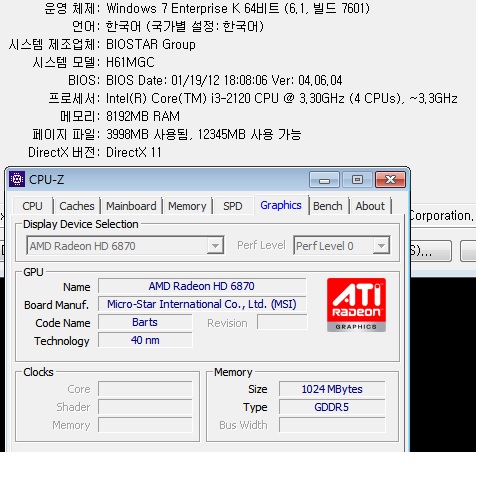
Task: Click the Board Manuf. MSI field
Action: coord(202,304)
